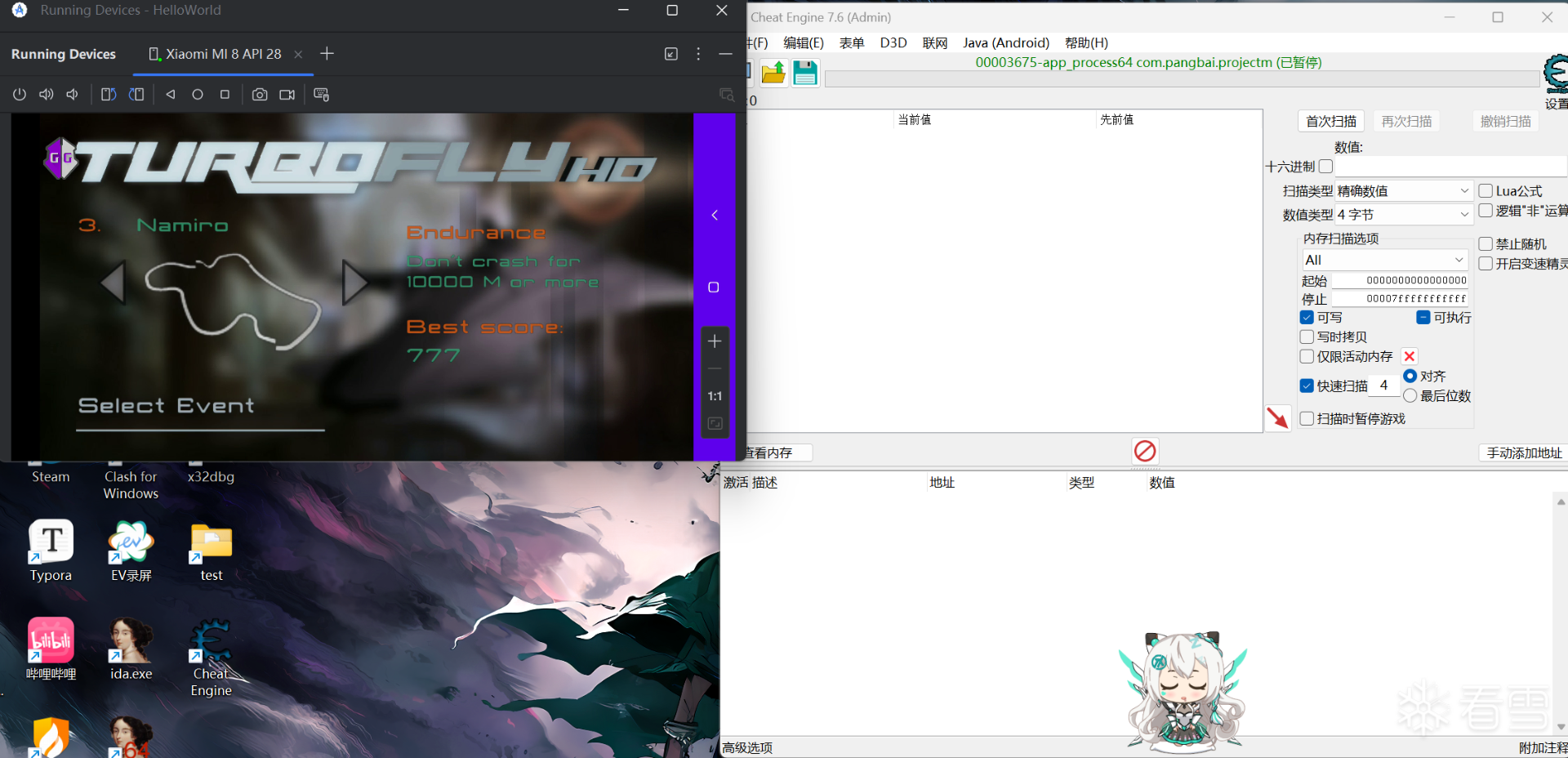The width and height of the screenshot is (1568, 758).
Task: Enable the 开启变速精灵 speedhack checkbox
Action: pyautogui.click(x=1486, y=264)
